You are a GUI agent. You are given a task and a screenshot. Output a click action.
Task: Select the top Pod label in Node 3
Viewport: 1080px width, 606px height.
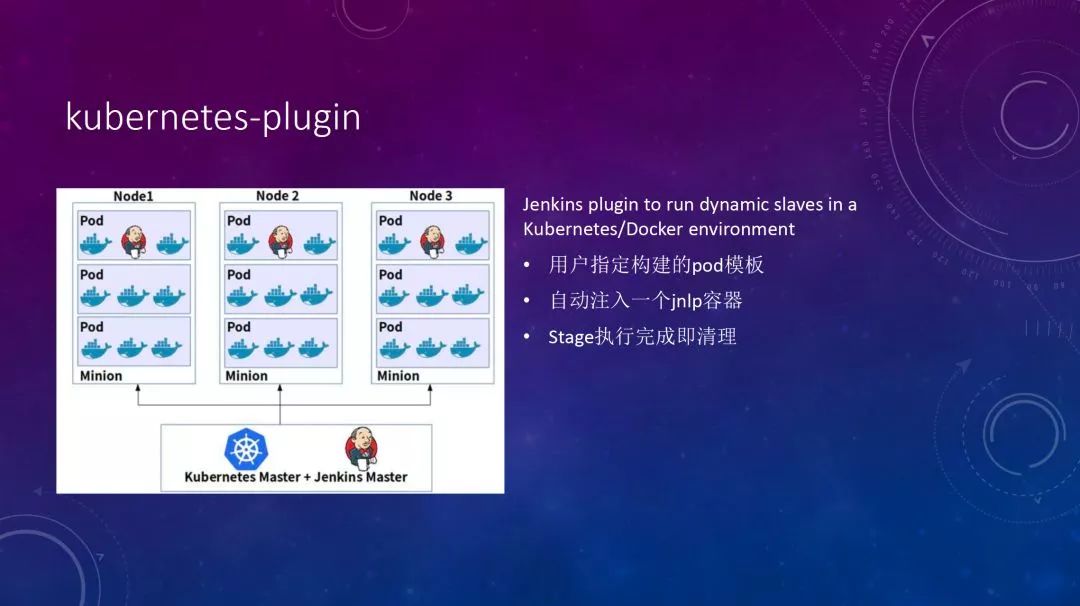click(391, 221)
